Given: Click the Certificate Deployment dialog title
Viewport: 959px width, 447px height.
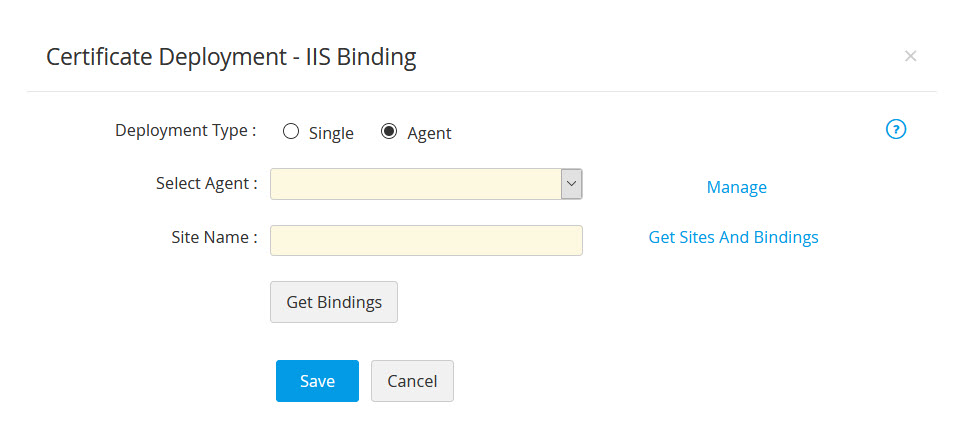Looking at the screenshot, I should tap(231, 57).
